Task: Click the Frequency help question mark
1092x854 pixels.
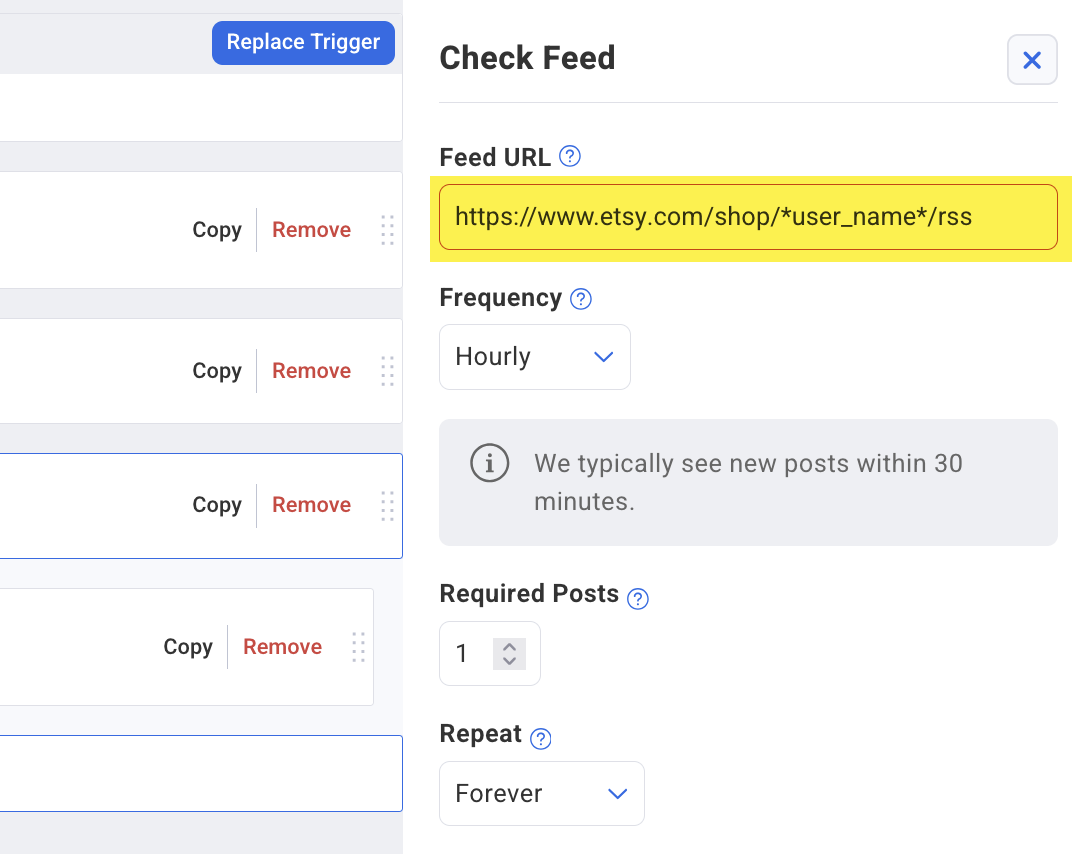Action: [581, 299]
